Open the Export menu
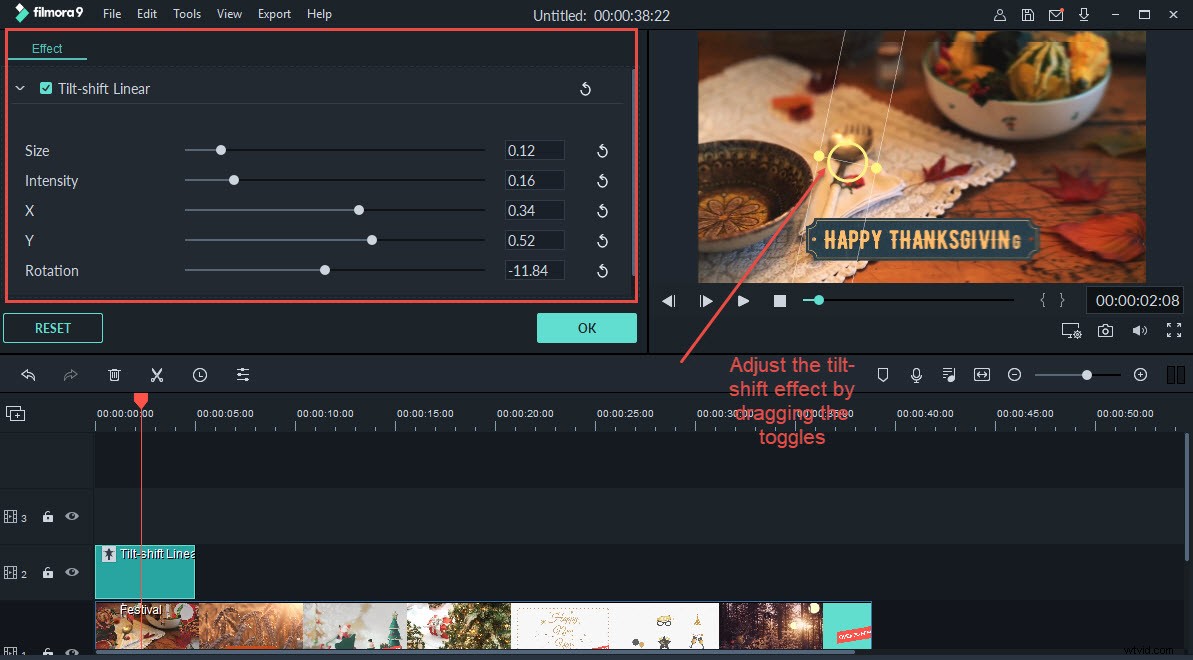Screen dimensions: 1193x660 273,13
